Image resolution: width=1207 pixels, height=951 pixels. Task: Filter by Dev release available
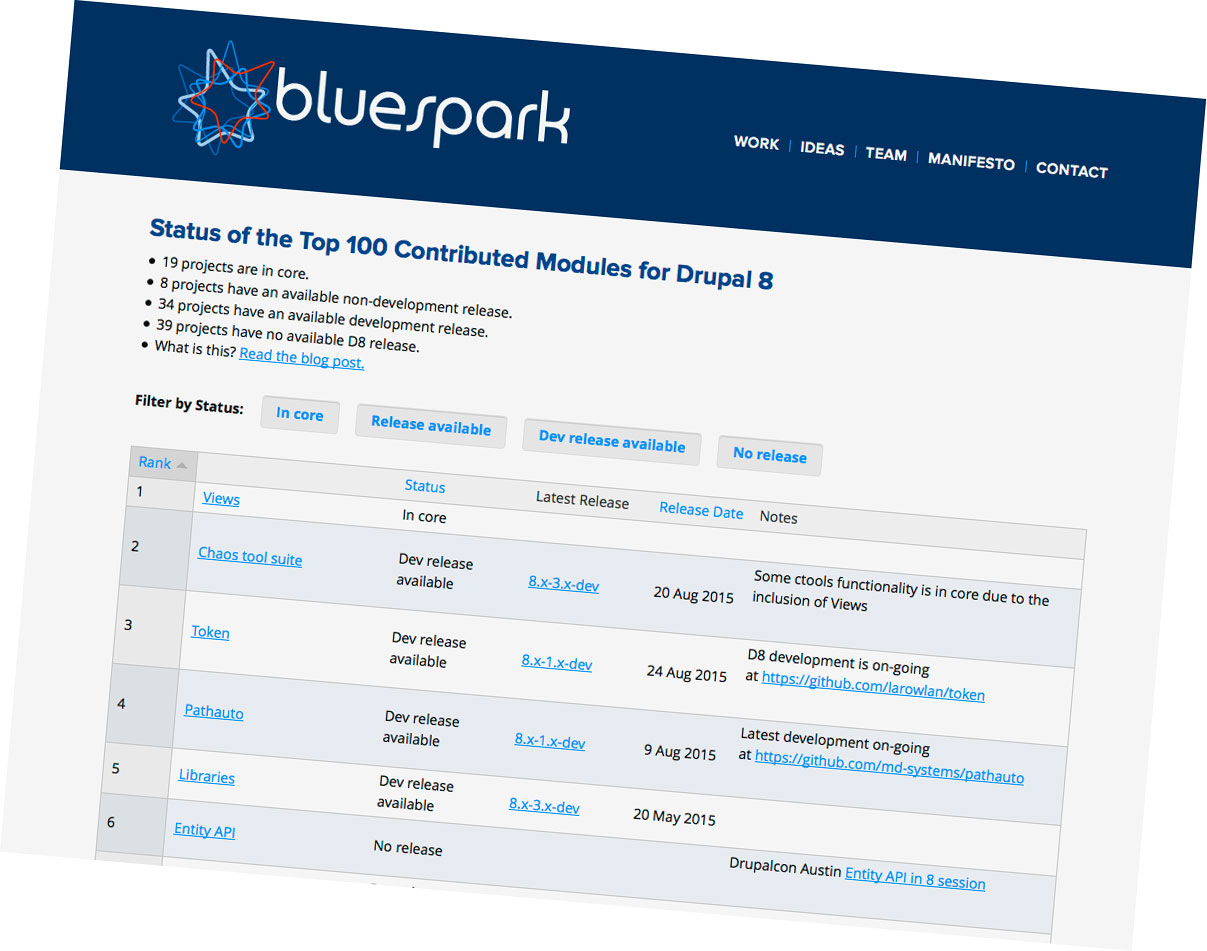click(x=612, y=441)
